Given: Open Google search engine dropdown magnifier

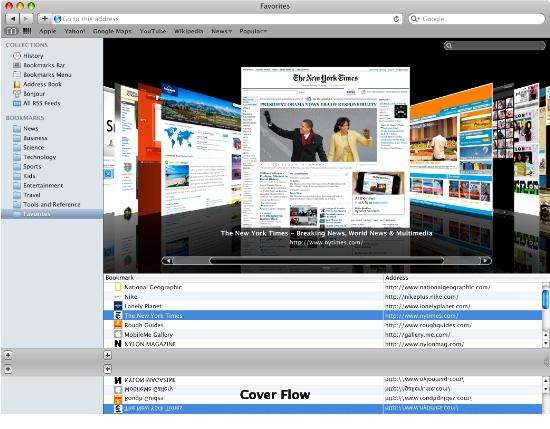Looking at the screenshot, I should point(415,19).
